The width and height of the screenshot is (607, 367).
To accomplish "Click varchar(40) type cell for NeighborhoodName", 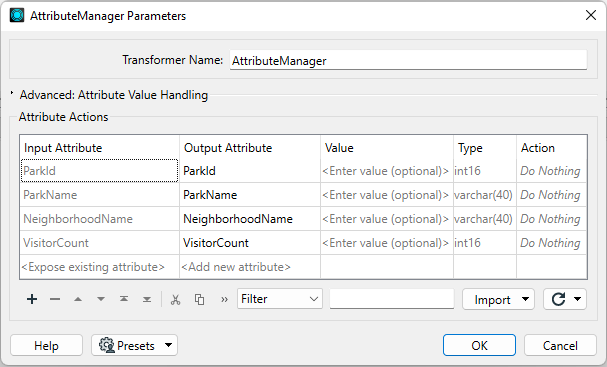I will click(x=485, y=219).
